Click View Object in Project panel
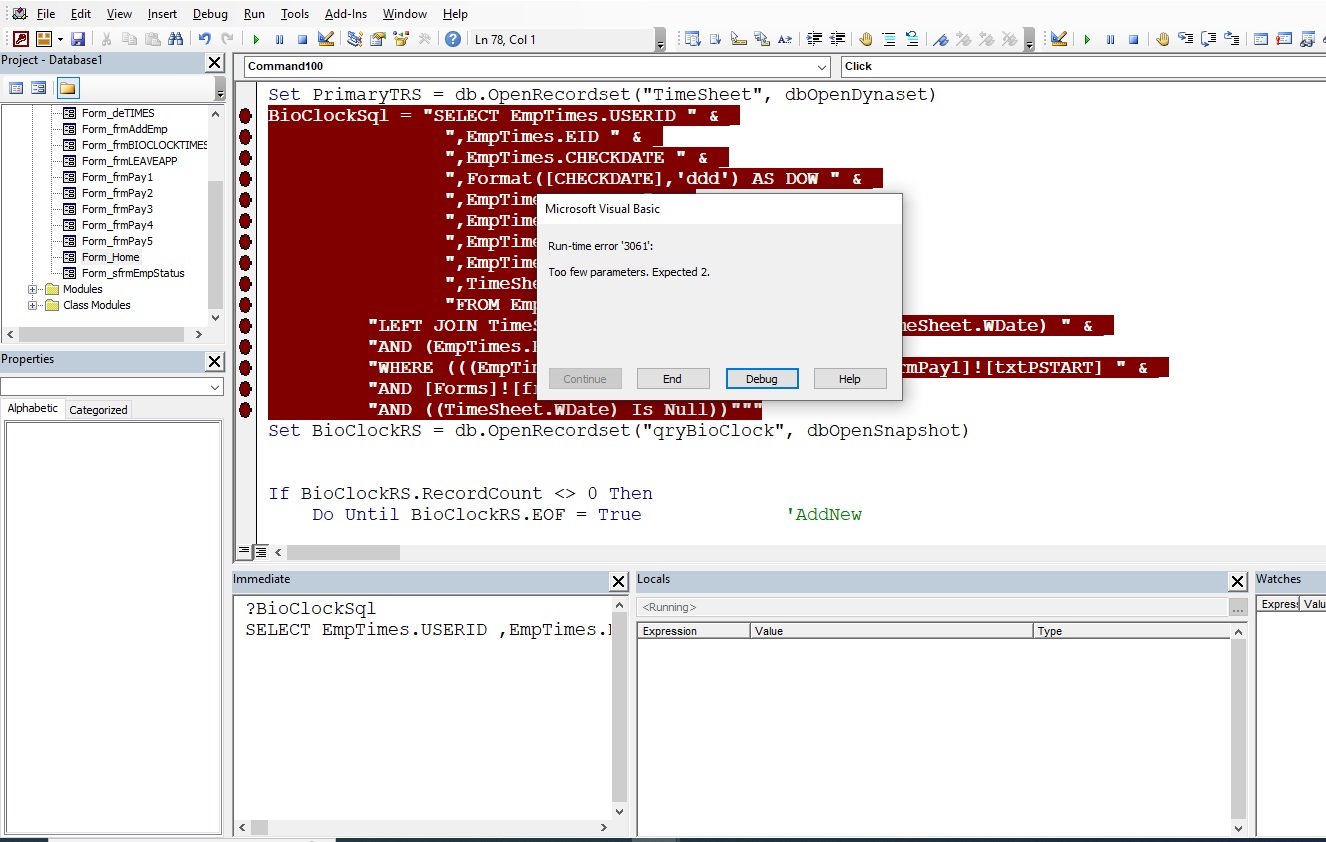 (38, 88)
